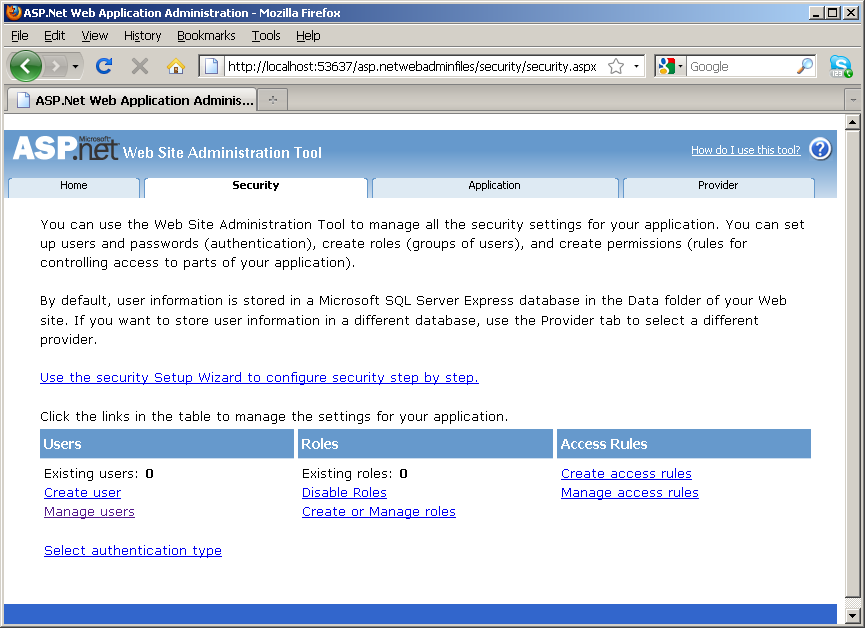Click the 'Existing users: 0' text
This screenshot has height=628, width=865.
coord(99,474)
